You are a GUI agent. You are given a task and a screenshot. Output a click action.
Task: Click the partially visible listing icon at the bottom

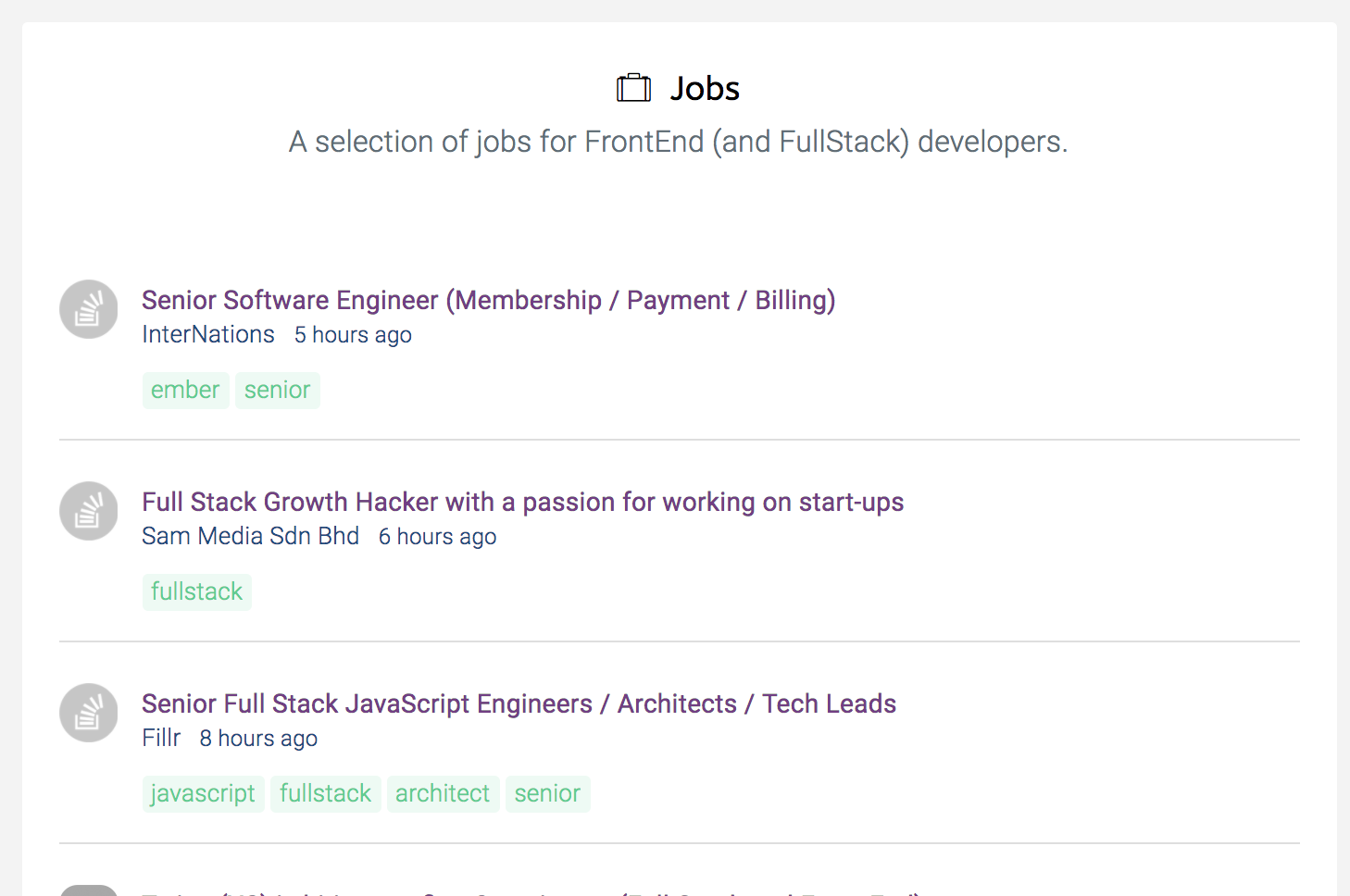point(88,890)
